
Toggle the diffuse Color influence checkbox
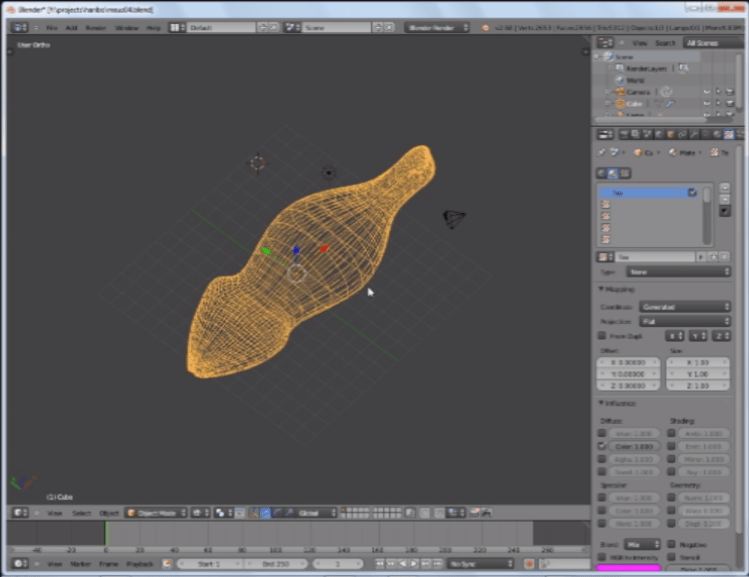coord(602,446)
